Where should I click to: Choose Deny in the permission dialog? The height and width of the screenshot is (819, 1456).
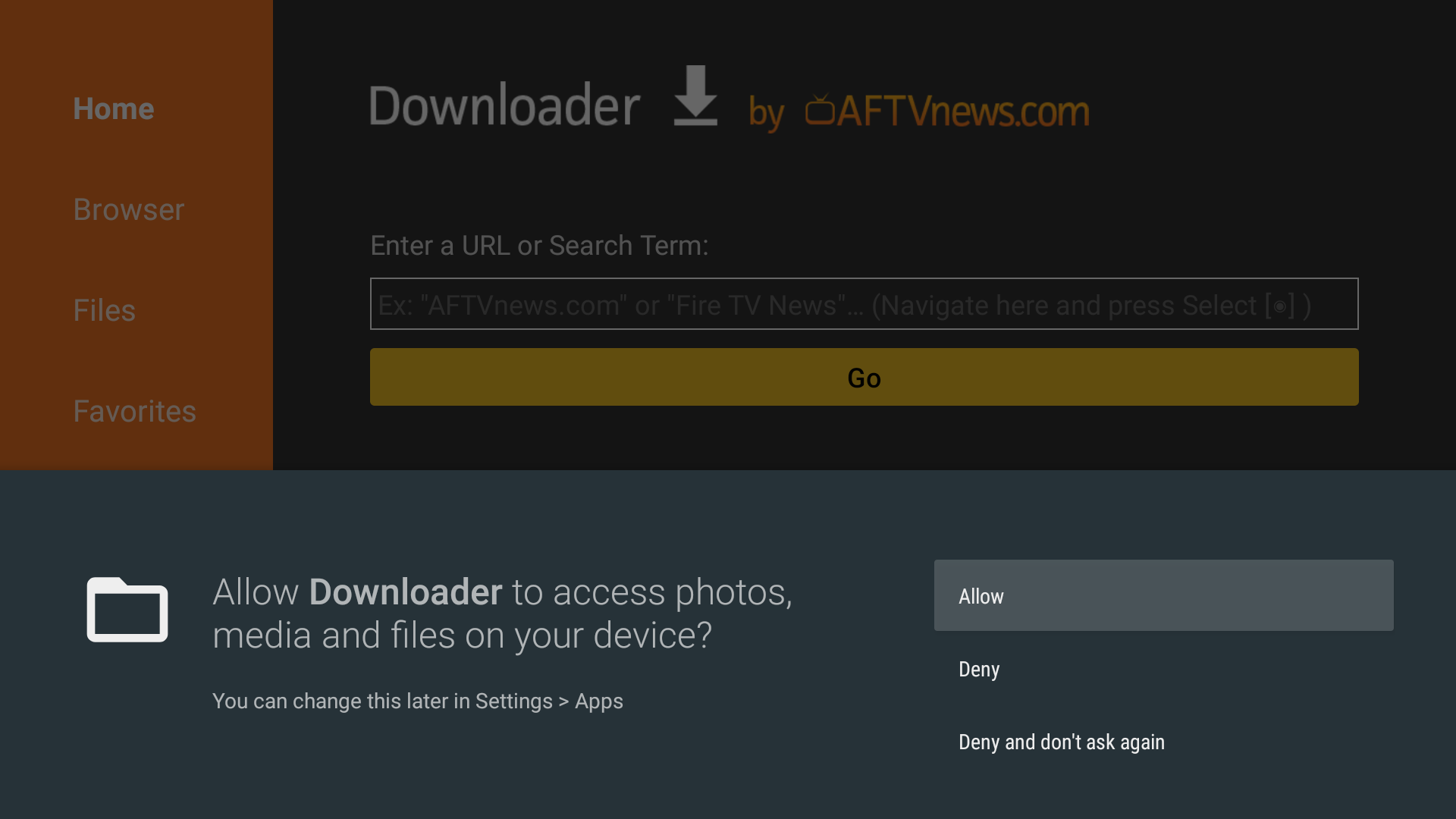pyautogui.click(x=979, y=670)
